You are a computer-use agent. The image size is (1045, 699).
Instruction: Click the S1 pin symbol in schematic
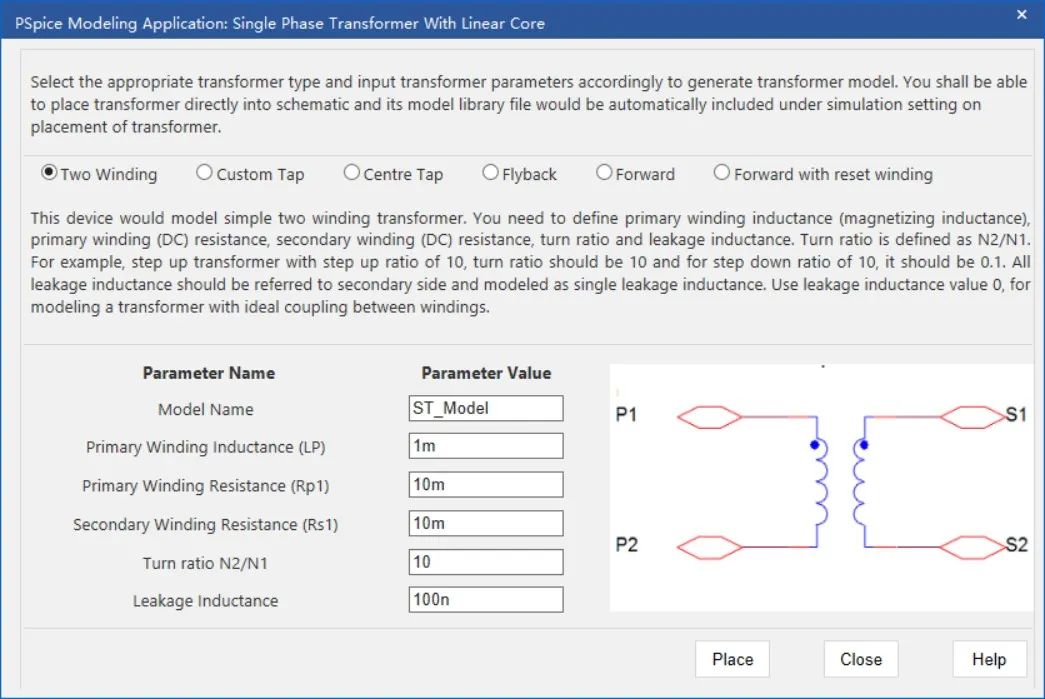(x=973, y=416)
